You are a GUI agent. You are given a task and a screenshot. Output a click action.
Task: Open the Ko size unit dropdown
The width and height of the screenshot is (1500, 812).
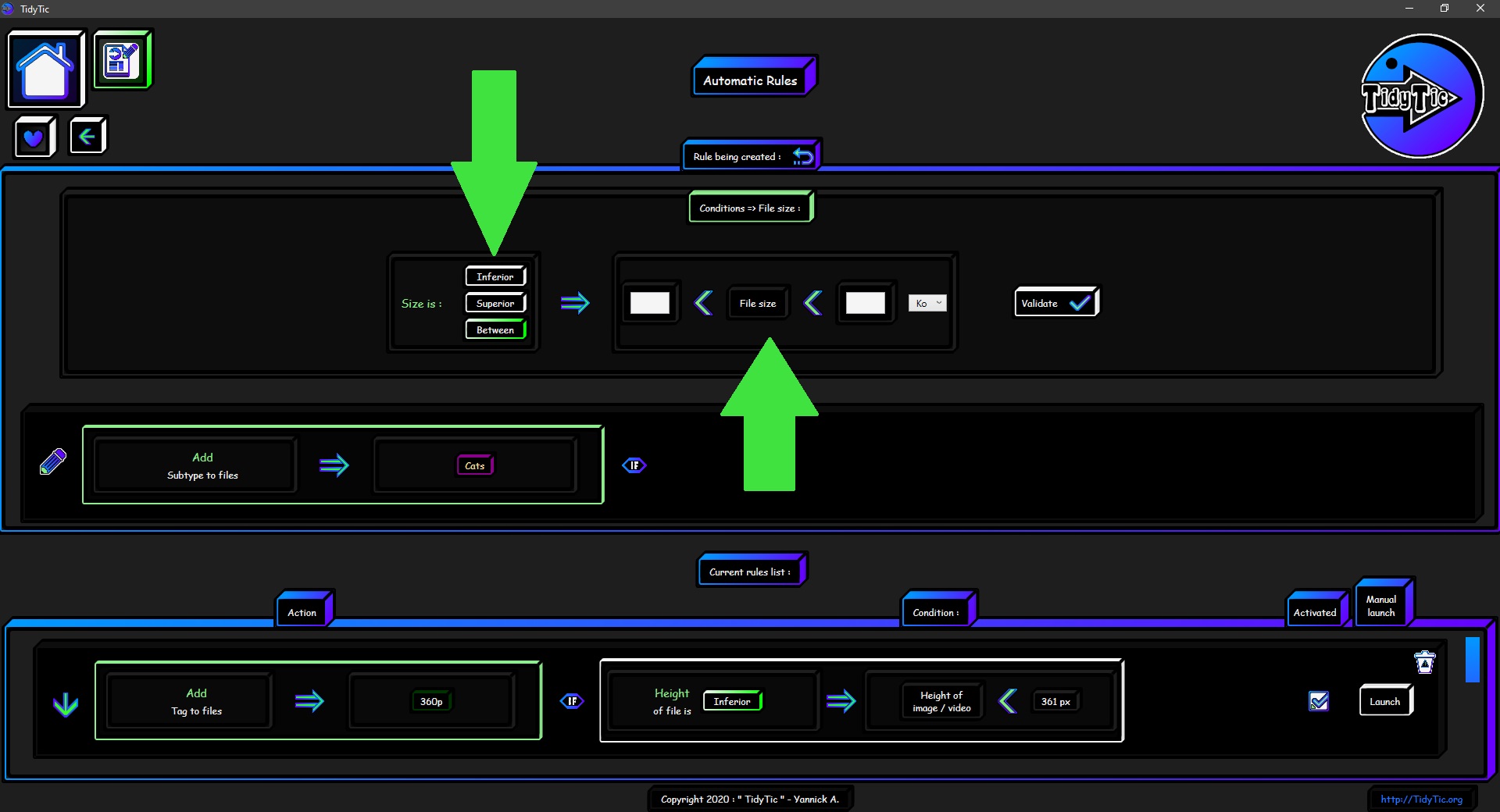click(927, 303)
